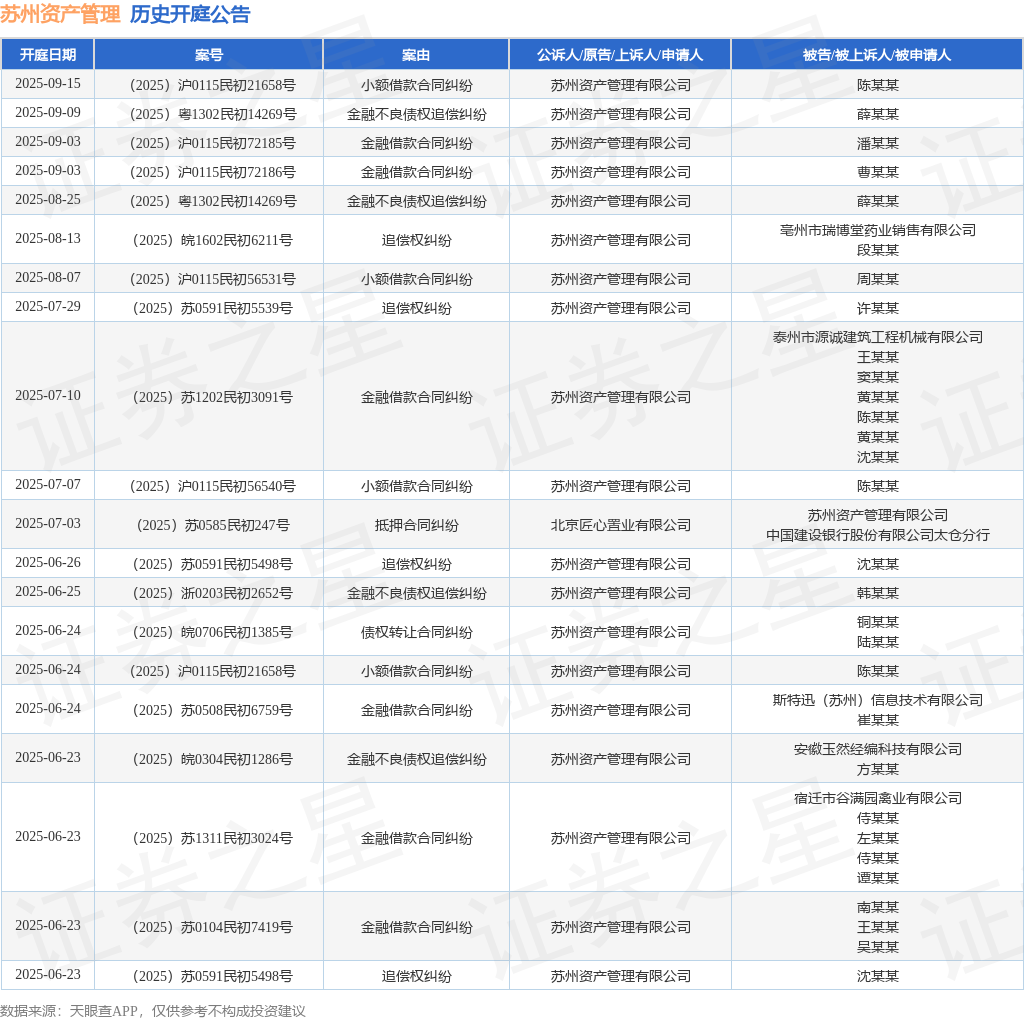This screenshot has height=1020, width=1024.
Task: Select date cell 2025-06-25
Action: pos(48,591)
